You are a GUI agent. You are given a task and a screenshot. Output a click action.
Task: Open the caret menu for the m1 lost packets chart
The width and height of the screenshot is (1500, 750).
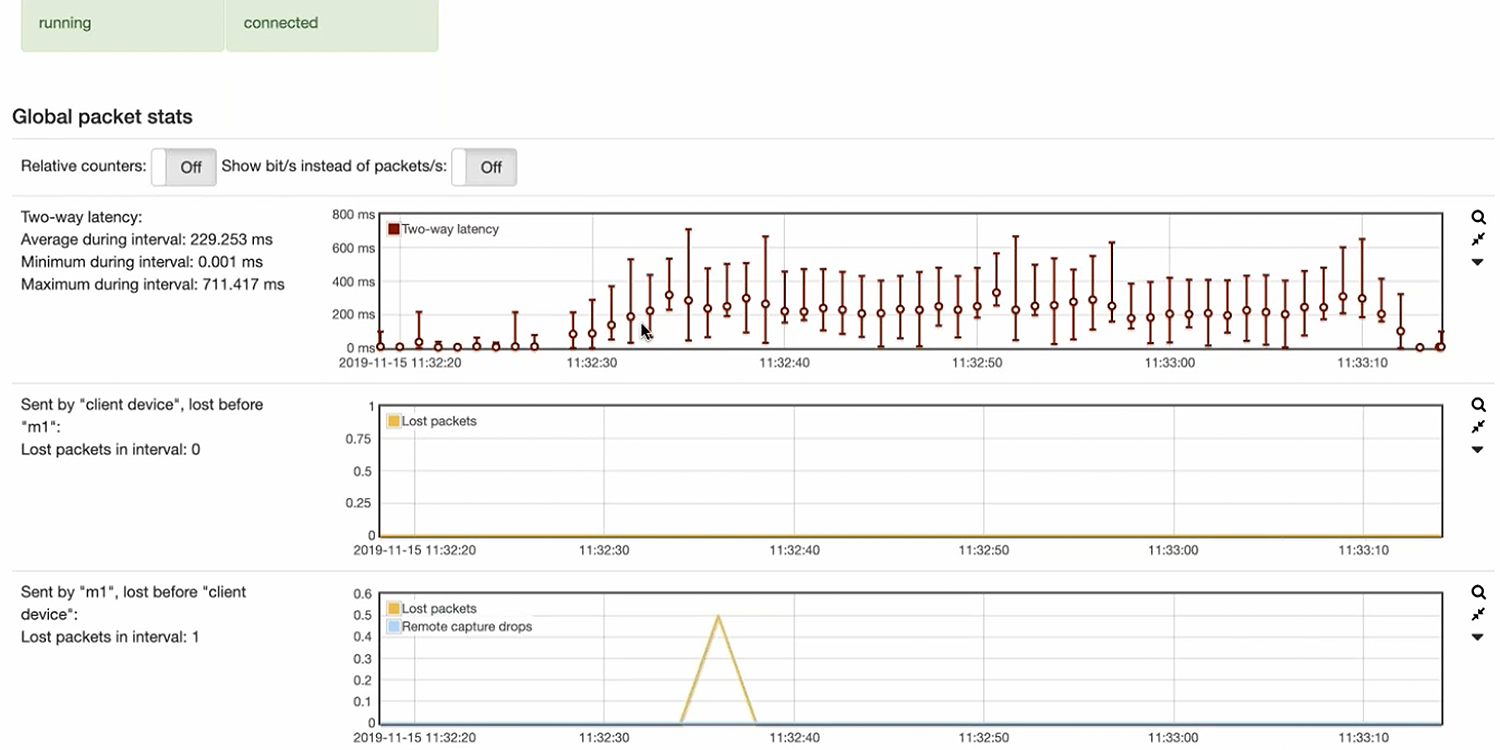tap(1478, 637)
